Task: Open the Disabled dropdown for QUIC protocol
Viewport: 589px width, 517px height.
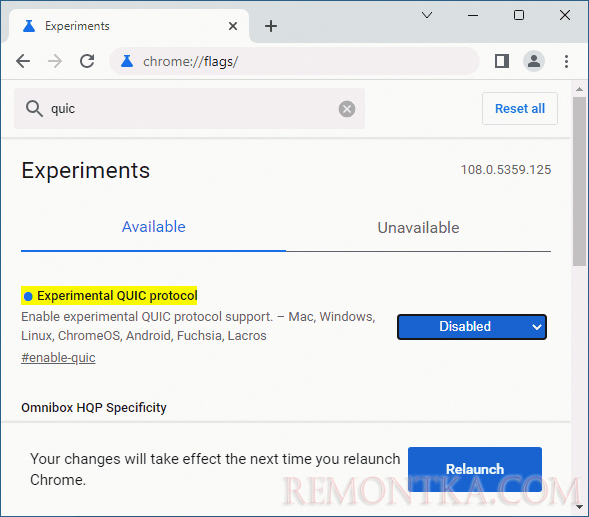Action: pos(472,327)
